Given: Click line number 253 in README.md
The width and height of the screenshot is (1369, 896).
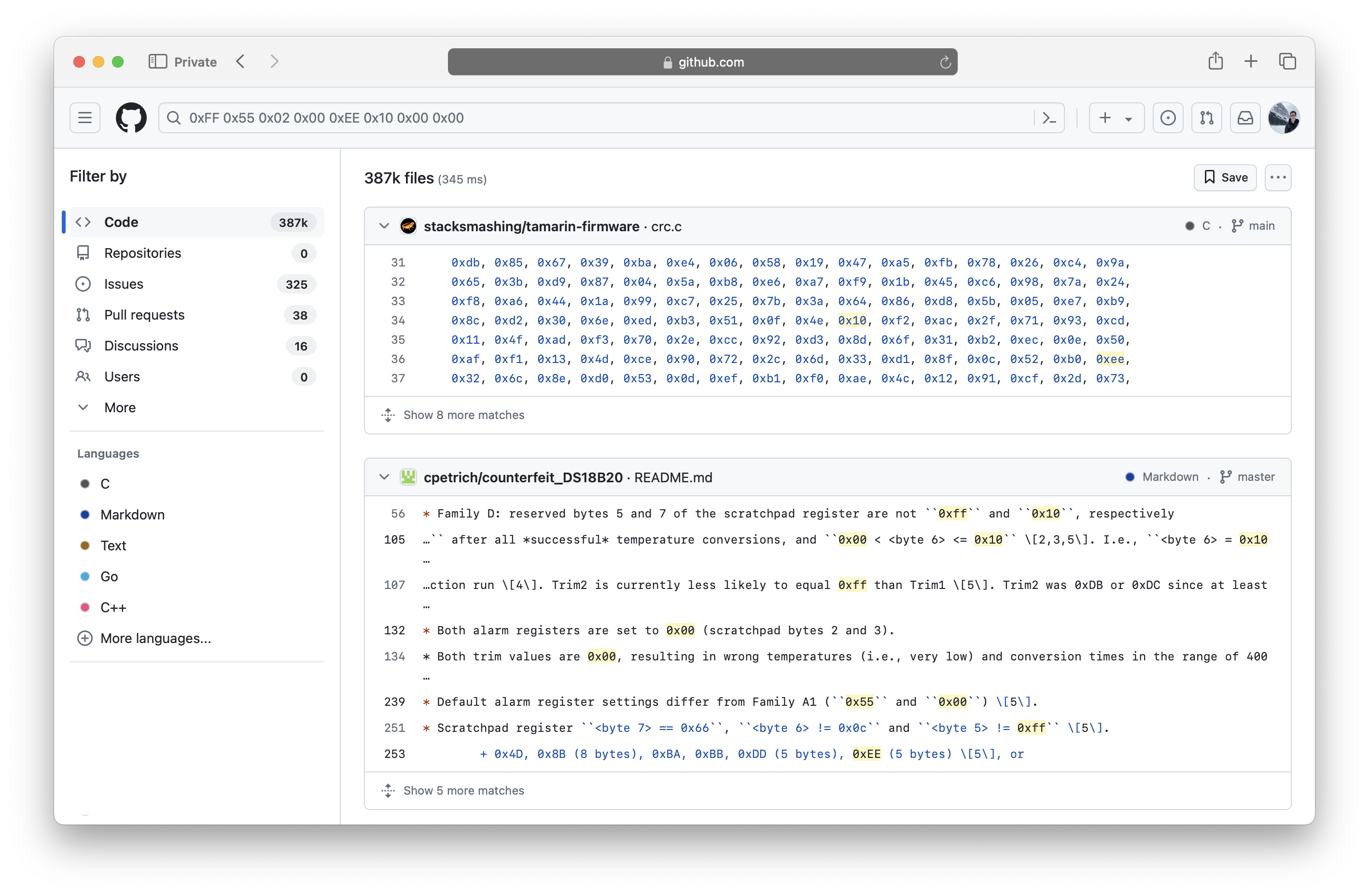Looking at the screenshot, I should click(x=394, y=754).
